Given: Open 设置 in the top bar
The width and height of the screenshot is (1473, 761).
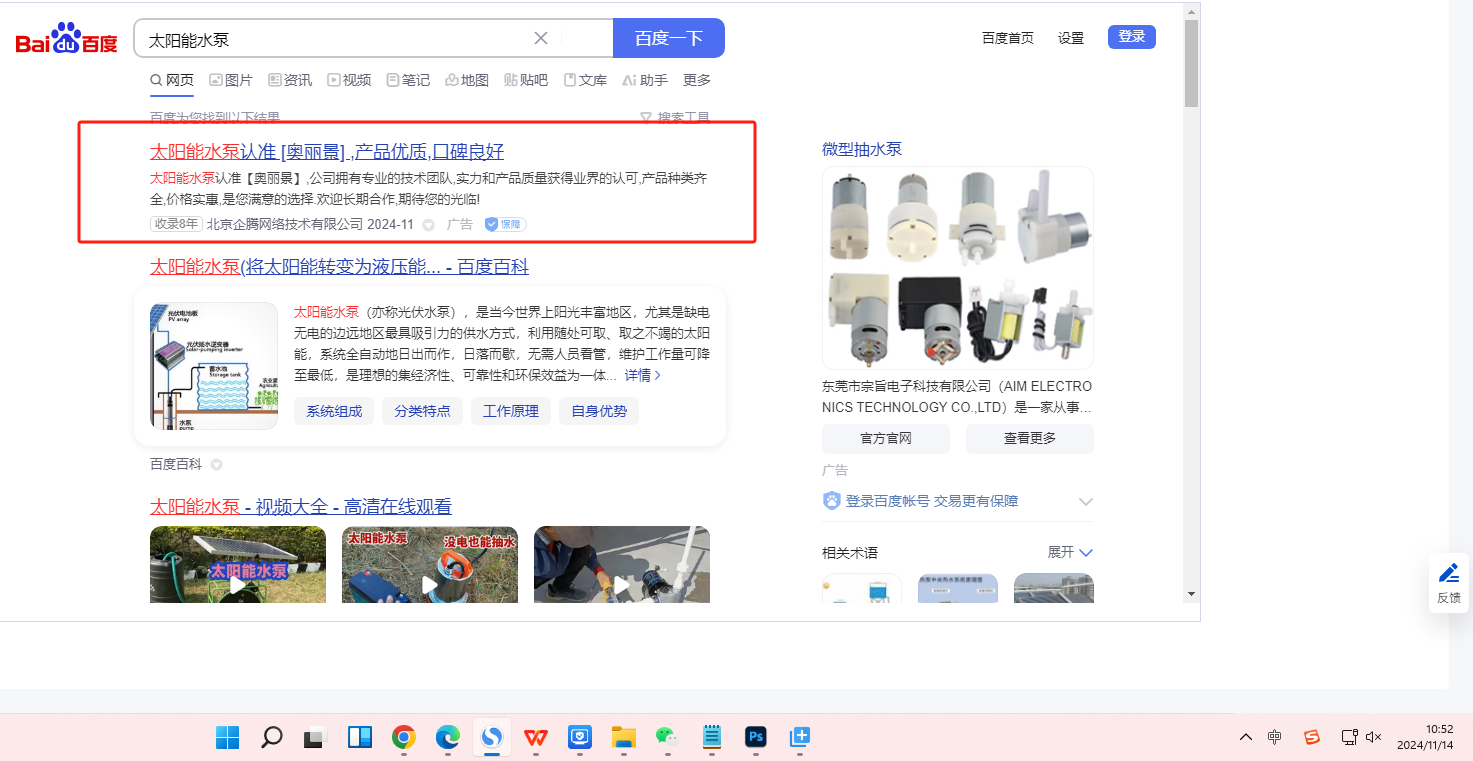Looking at the screenshot, I should pyautogui.click(x=1071, y=38).
